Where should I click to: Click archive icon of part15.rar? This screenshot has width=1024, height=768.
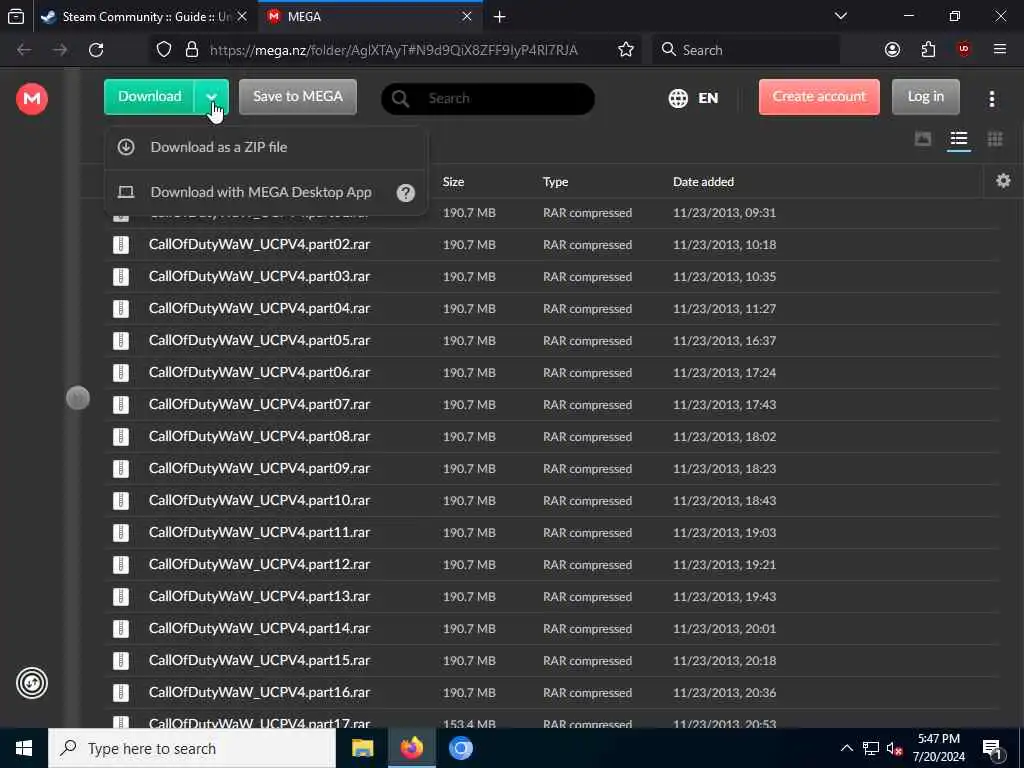(121, 660)
